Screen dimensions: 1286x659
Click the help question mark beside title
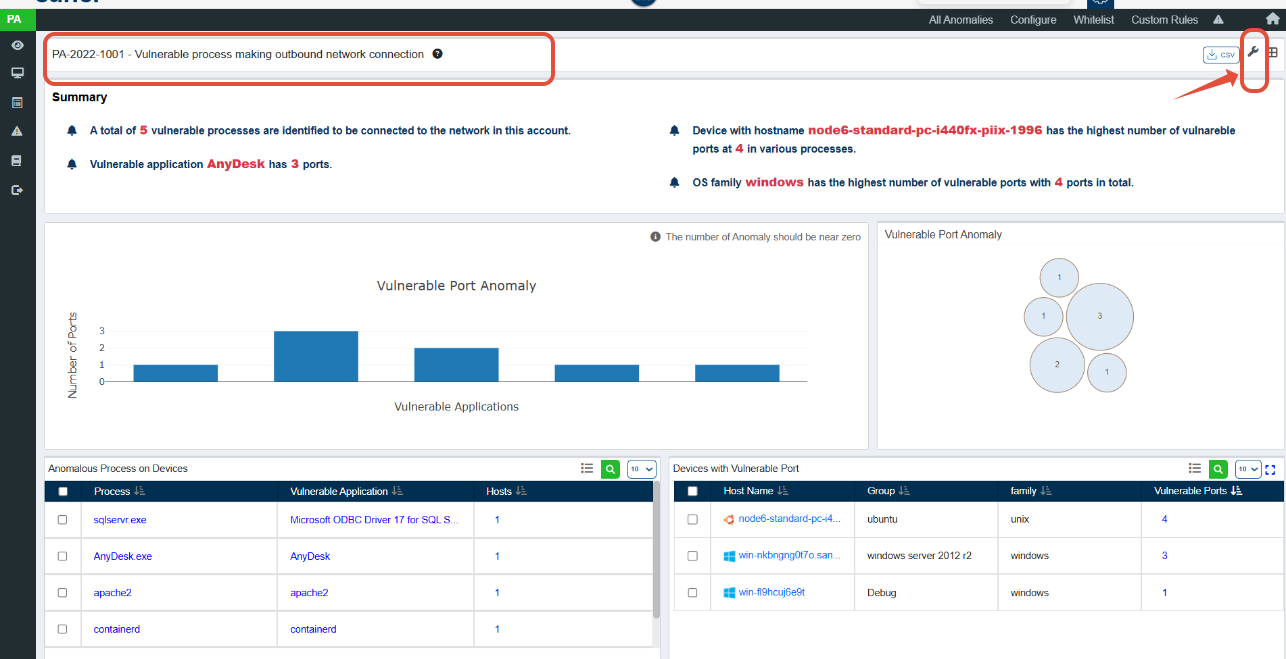coord(437,54)
